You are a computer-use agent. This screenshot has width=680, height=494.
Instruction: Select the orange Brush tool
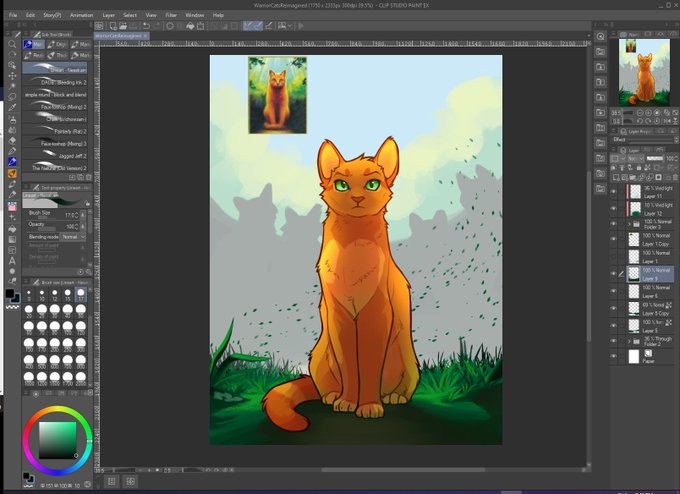pos(12,173)
